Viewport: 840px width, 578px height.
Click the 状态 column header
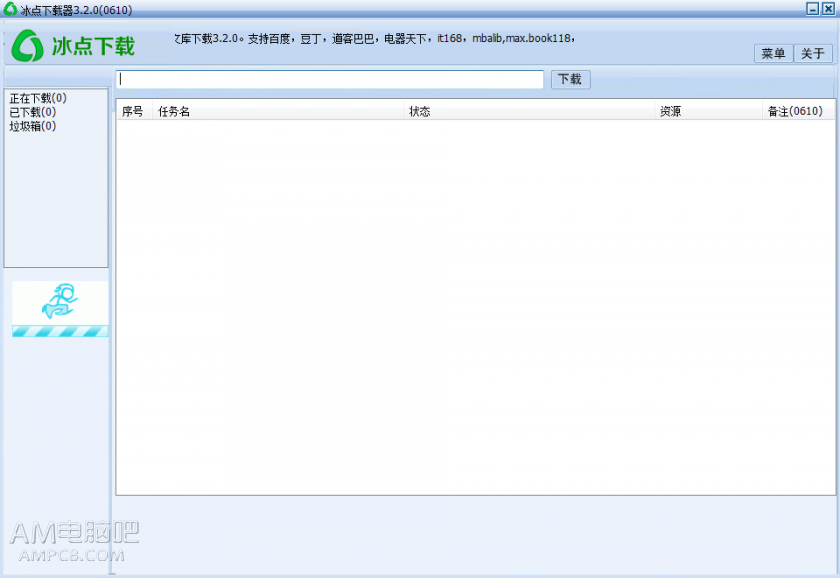(529, 111)
